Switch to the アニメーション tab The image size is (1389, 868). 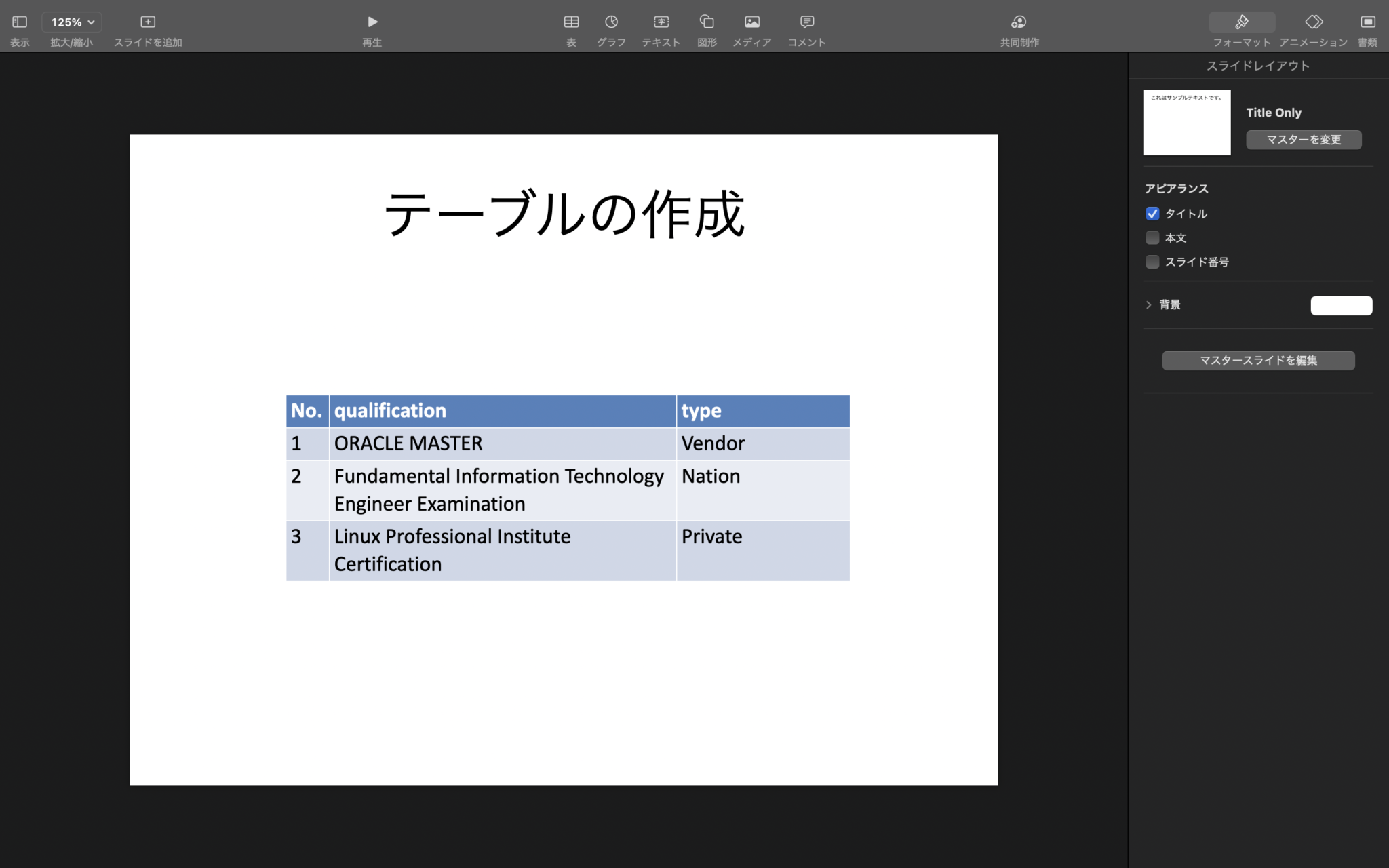pos(1313,22)
